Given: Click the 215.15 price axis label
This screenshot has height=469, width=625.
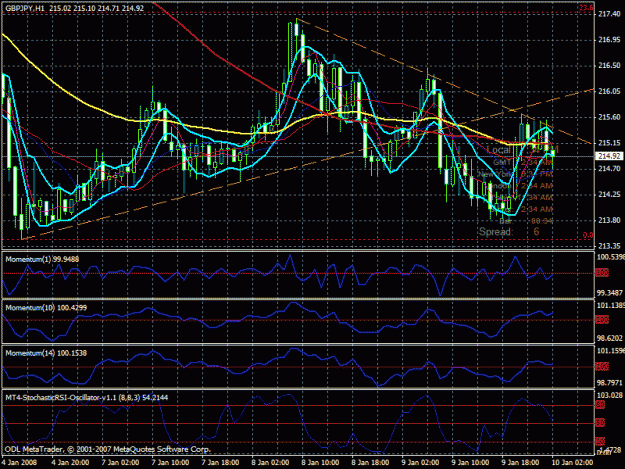Looking at the screenshot, I should [x=609, y=143].
